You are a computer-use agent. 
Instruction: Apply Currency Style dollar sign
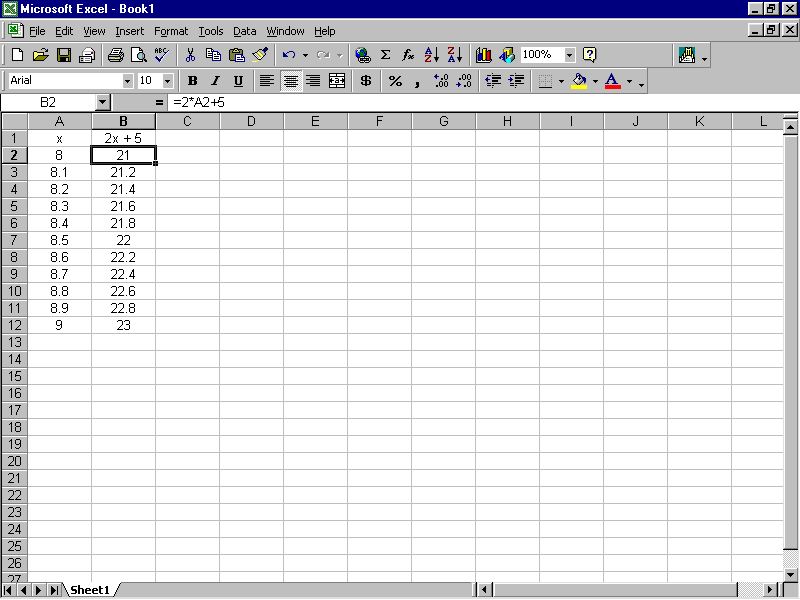click(x=366, y=81)
